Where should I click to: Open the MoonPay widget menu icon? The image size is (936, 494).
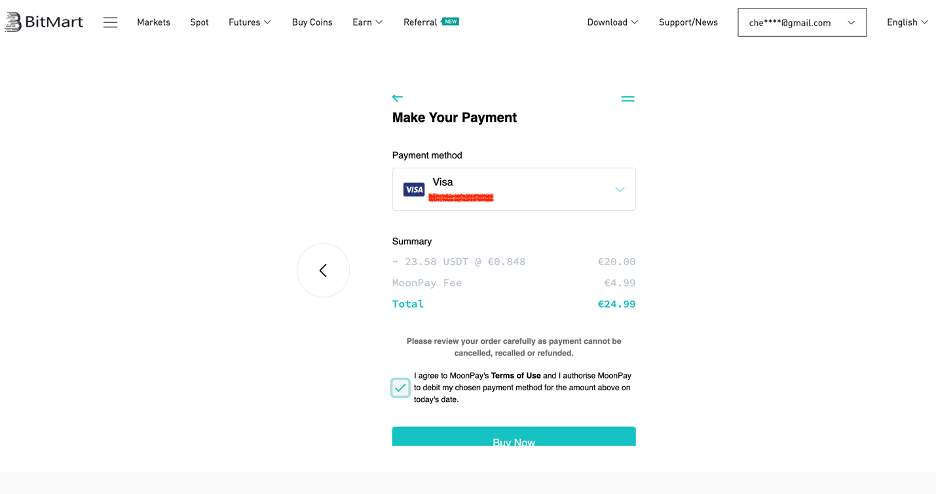627,99
